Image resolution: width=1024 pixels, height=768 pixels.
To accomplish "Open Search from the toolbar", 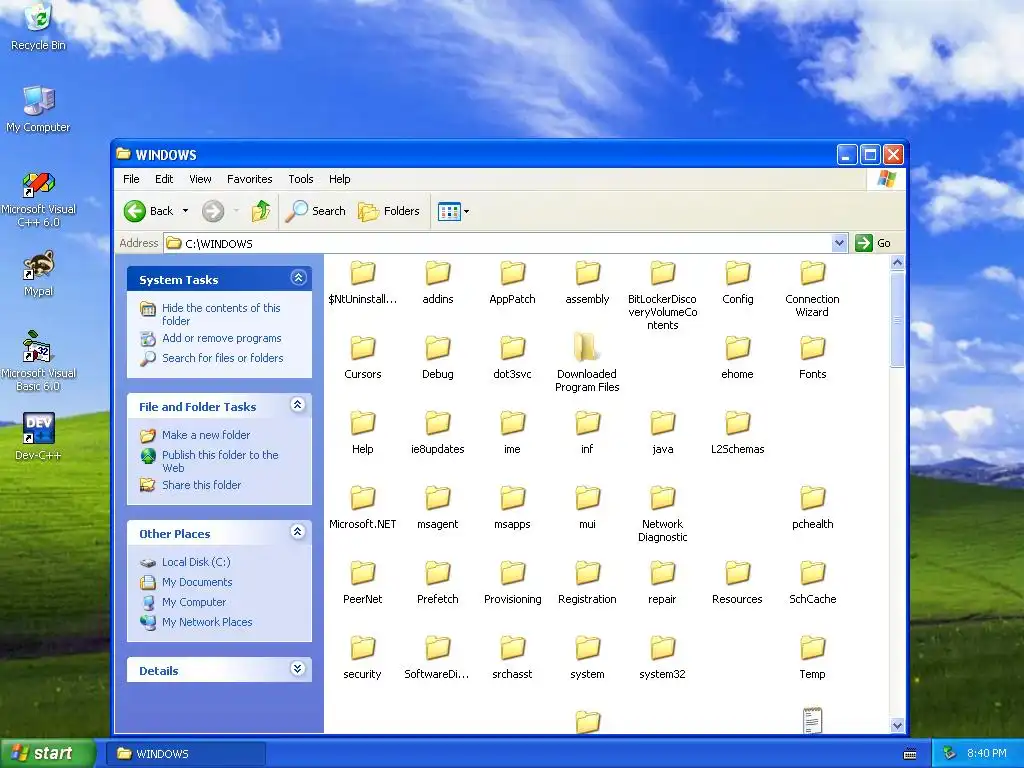I will 316,211.
